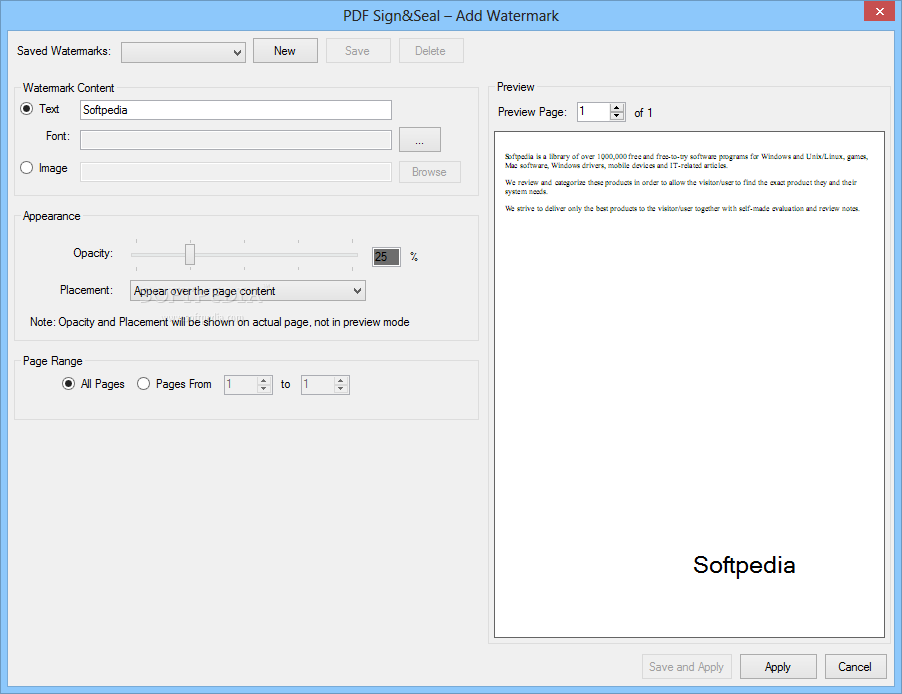Click the 'Saved Watermarks:' label
The height and width of the screenshot is (694, 902).
coord(64,51)
